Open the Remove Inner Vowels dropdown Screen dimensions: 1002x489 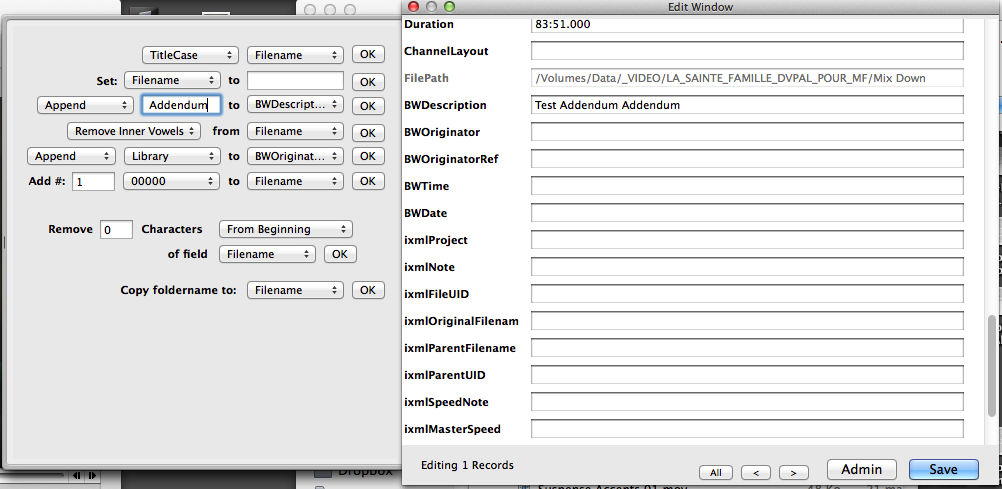134,131
